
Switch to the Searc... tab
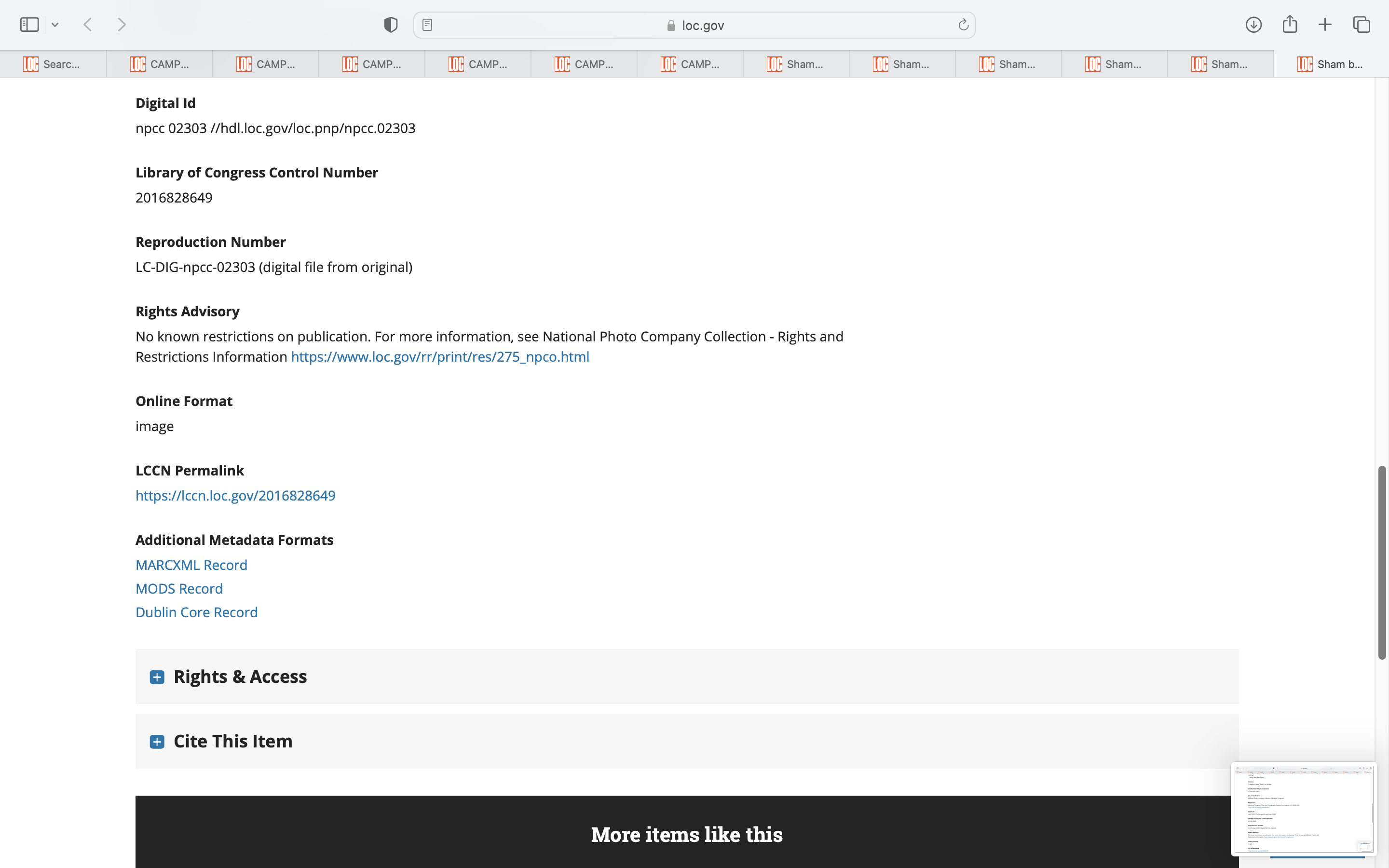[x=53, y=64]
